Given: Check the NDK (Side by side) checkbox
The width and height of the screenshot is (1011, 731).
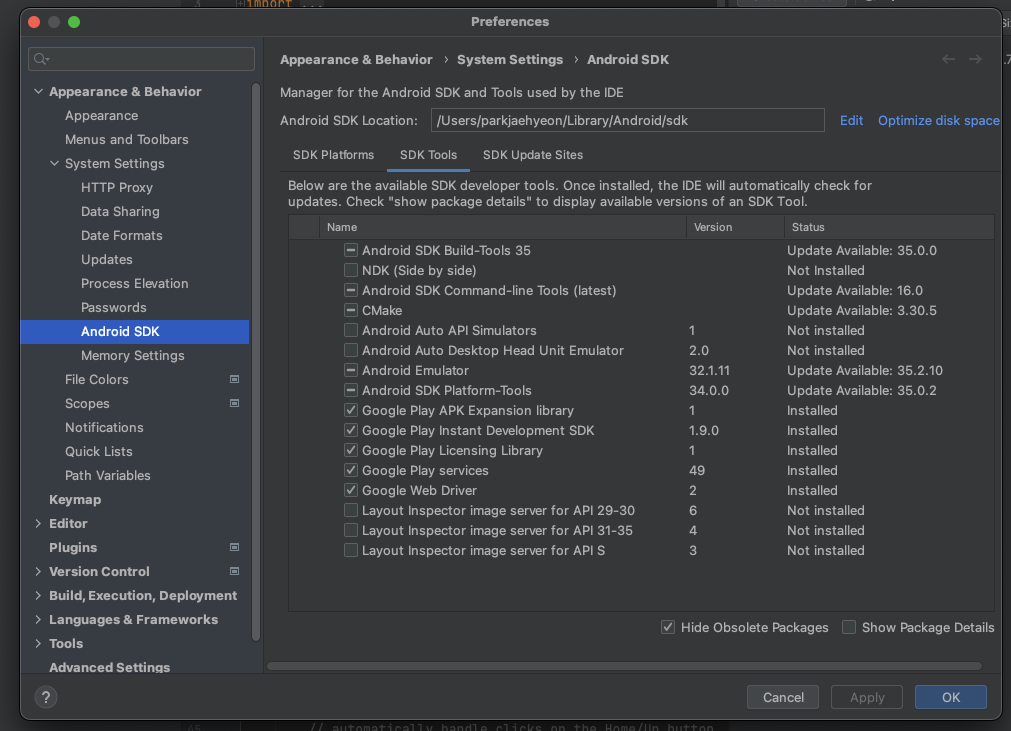Looking at the screenshot, I should pyautogui.click(x=351, y=271).
